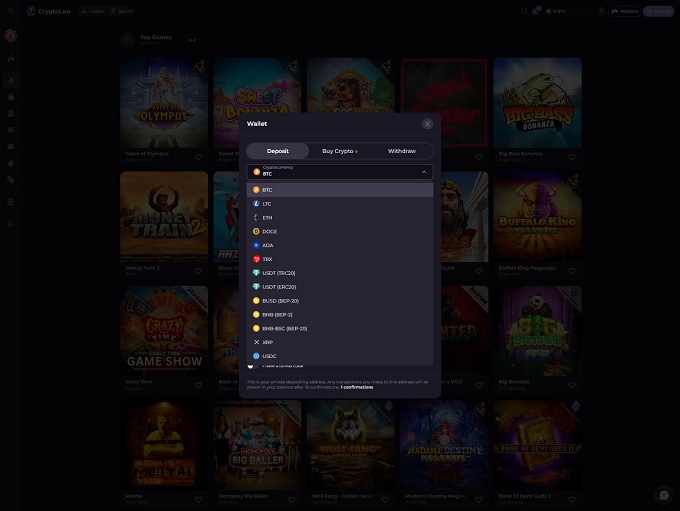The height and width of the screenshot is (511, 680).
Task: Choose BNB (BEP-2) option
Action: 340,315
